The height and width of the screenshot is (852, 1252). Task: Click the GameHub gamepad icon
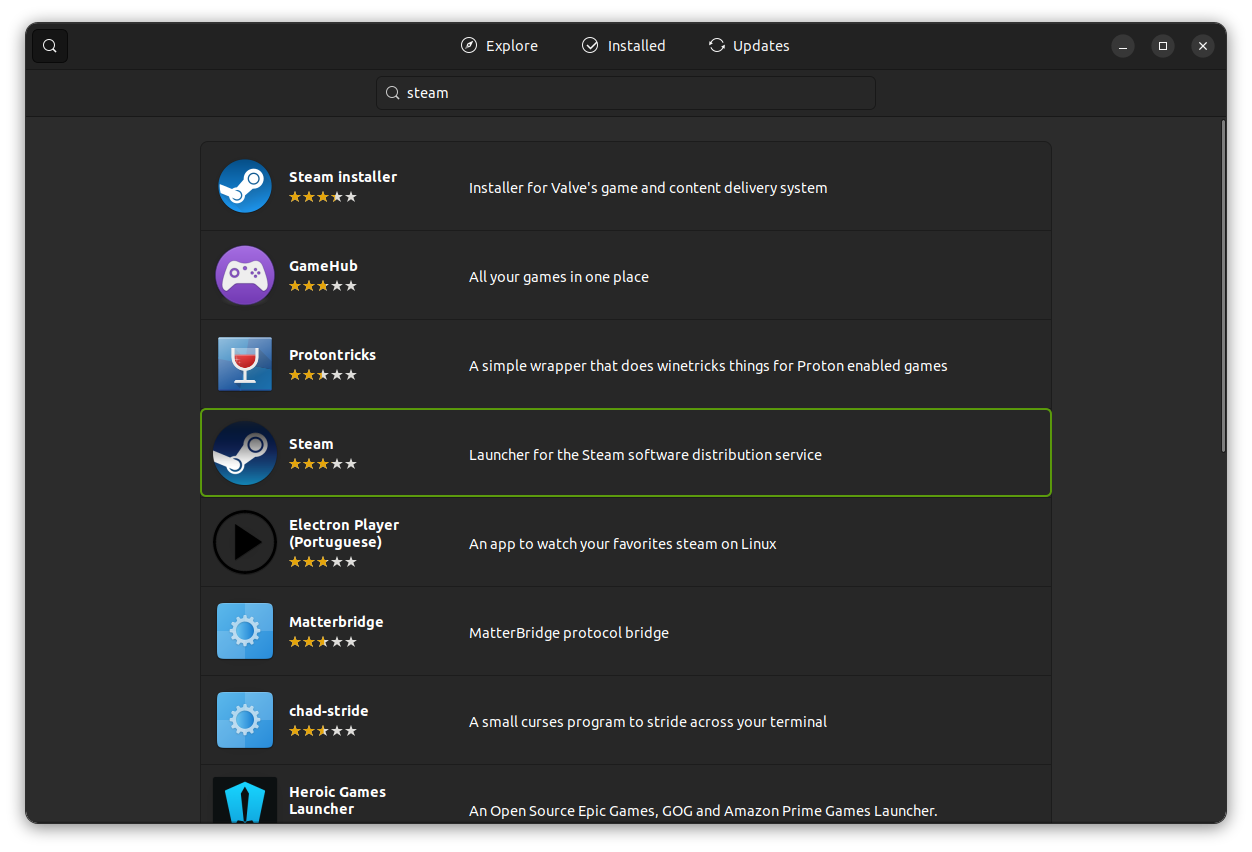pos(245,275)
